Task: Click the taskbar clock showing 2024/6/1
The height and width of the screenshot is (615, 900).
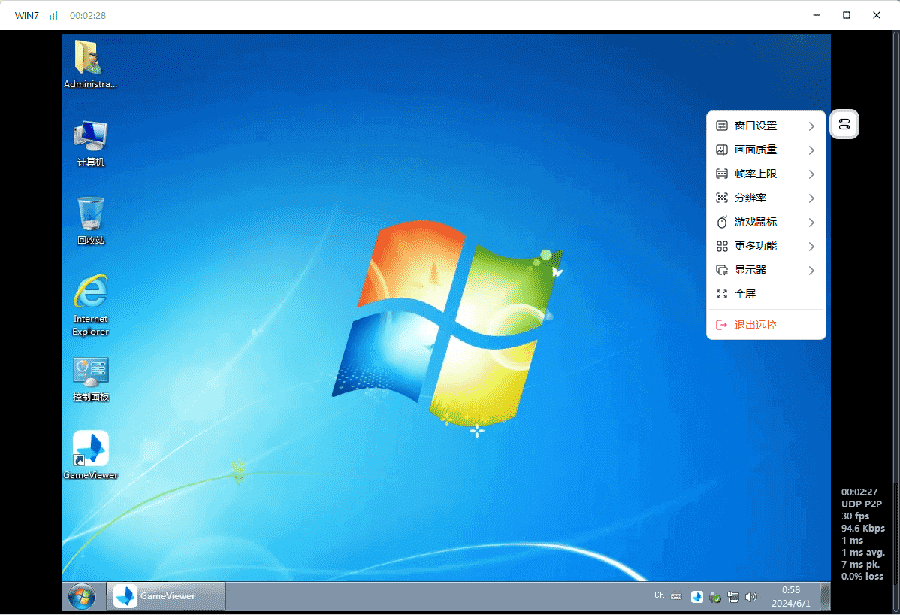Action: click(791, 597)
